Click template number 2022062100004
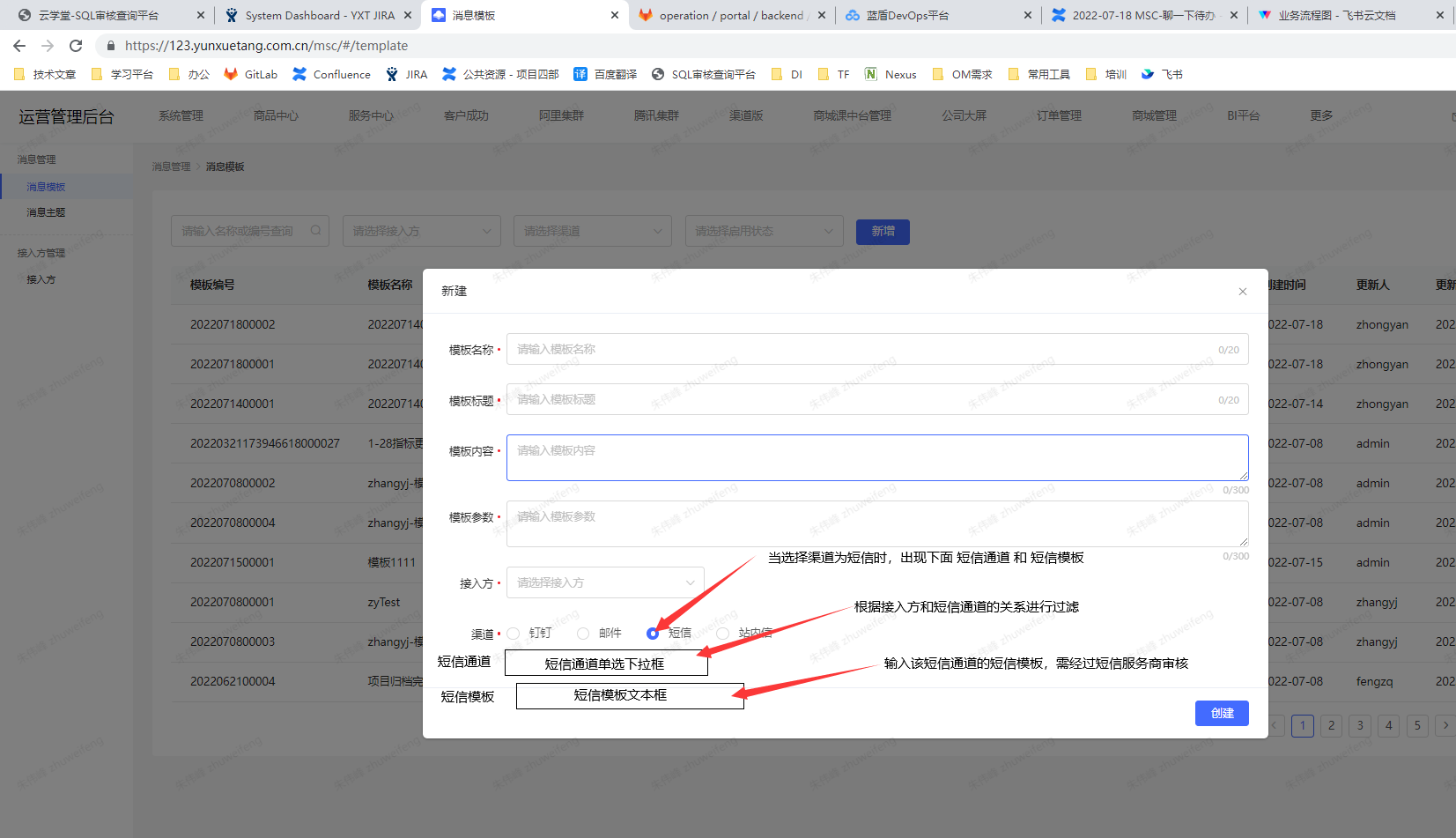Screen dimensions: 1456x838 pyautogui.click(x=233, y=681)
